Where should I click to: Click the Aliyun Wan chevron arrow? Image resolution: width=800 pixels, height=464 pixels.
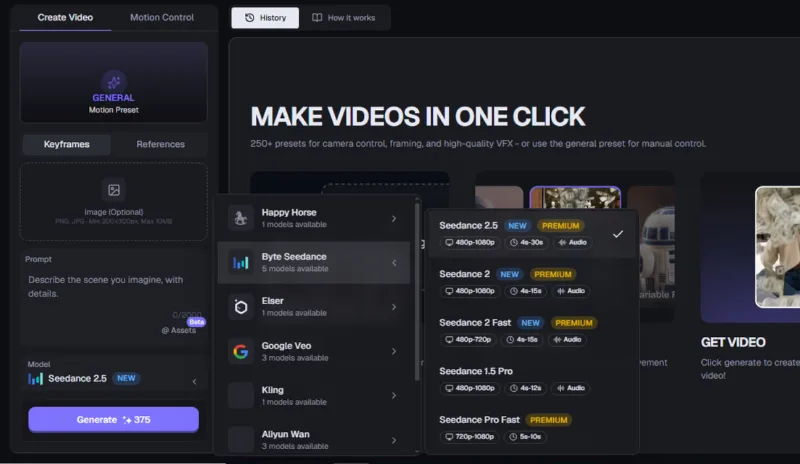[394, 440]
